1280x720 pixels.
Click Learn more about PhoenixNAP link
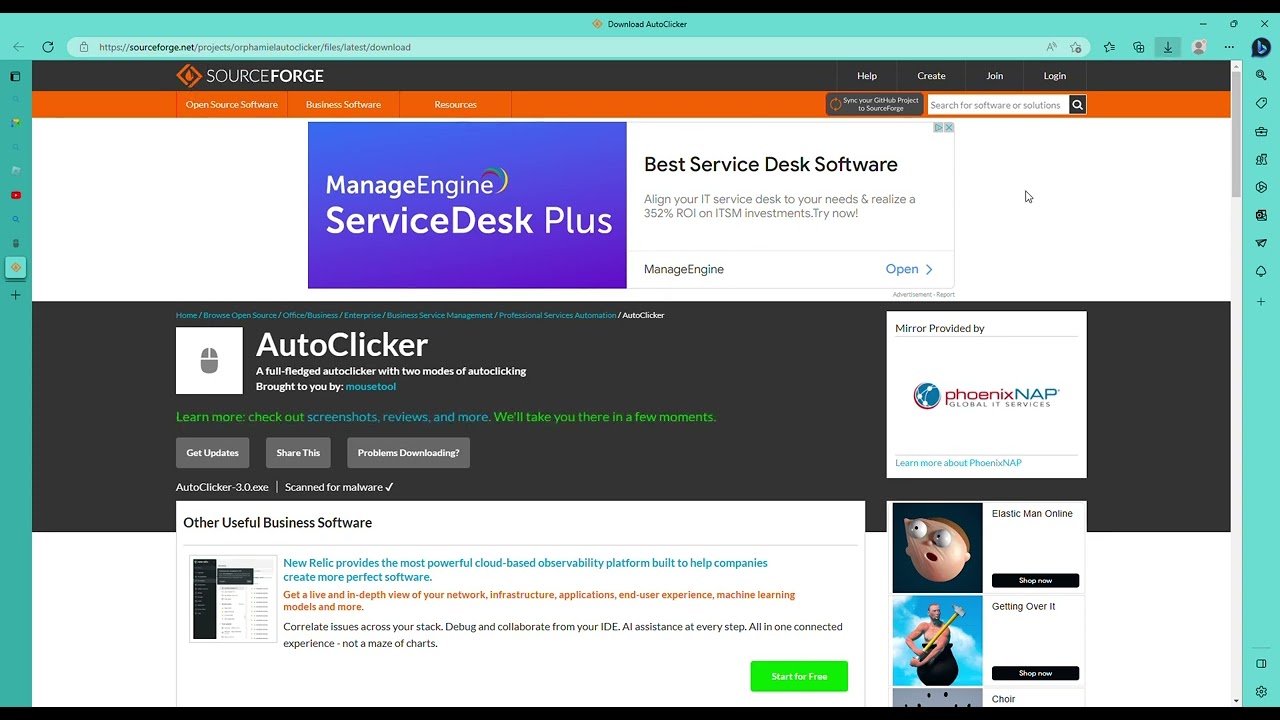[x=958, y=463]
